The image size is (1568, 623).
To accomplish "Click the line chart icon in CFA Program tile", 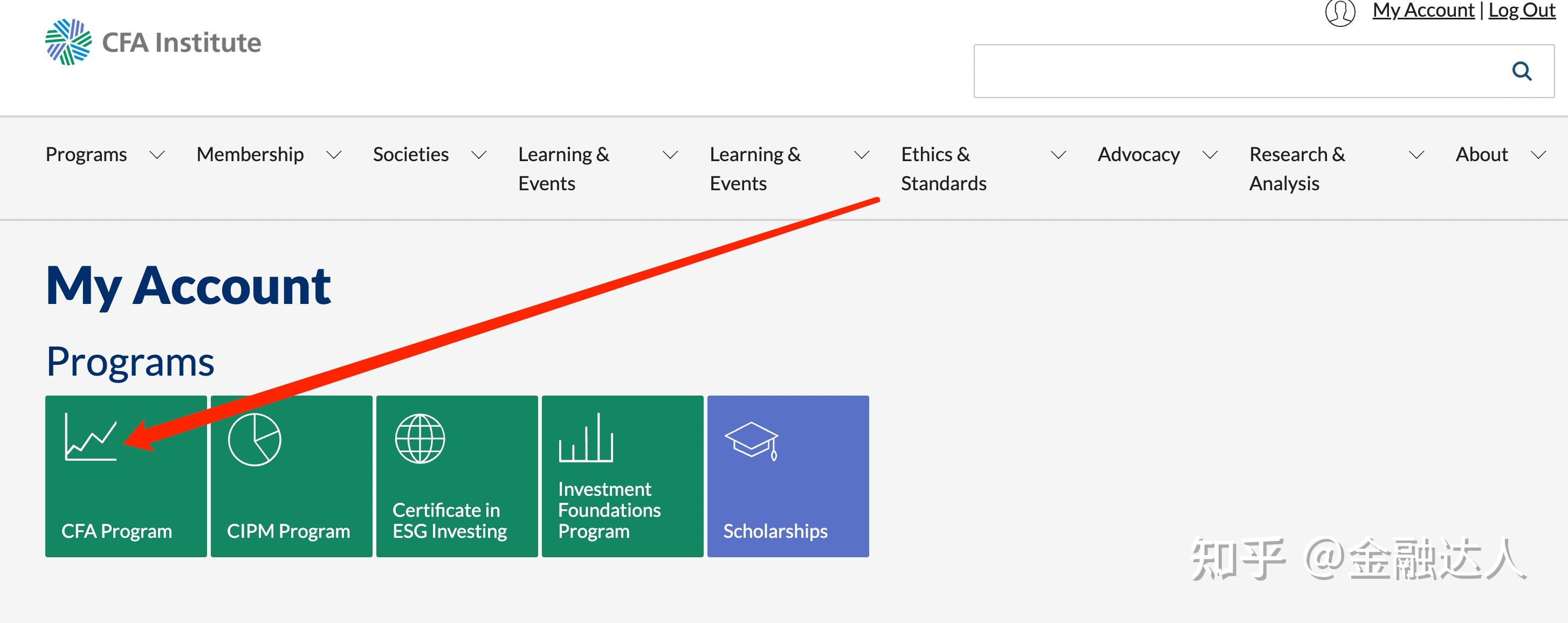I will click(91, 438).
